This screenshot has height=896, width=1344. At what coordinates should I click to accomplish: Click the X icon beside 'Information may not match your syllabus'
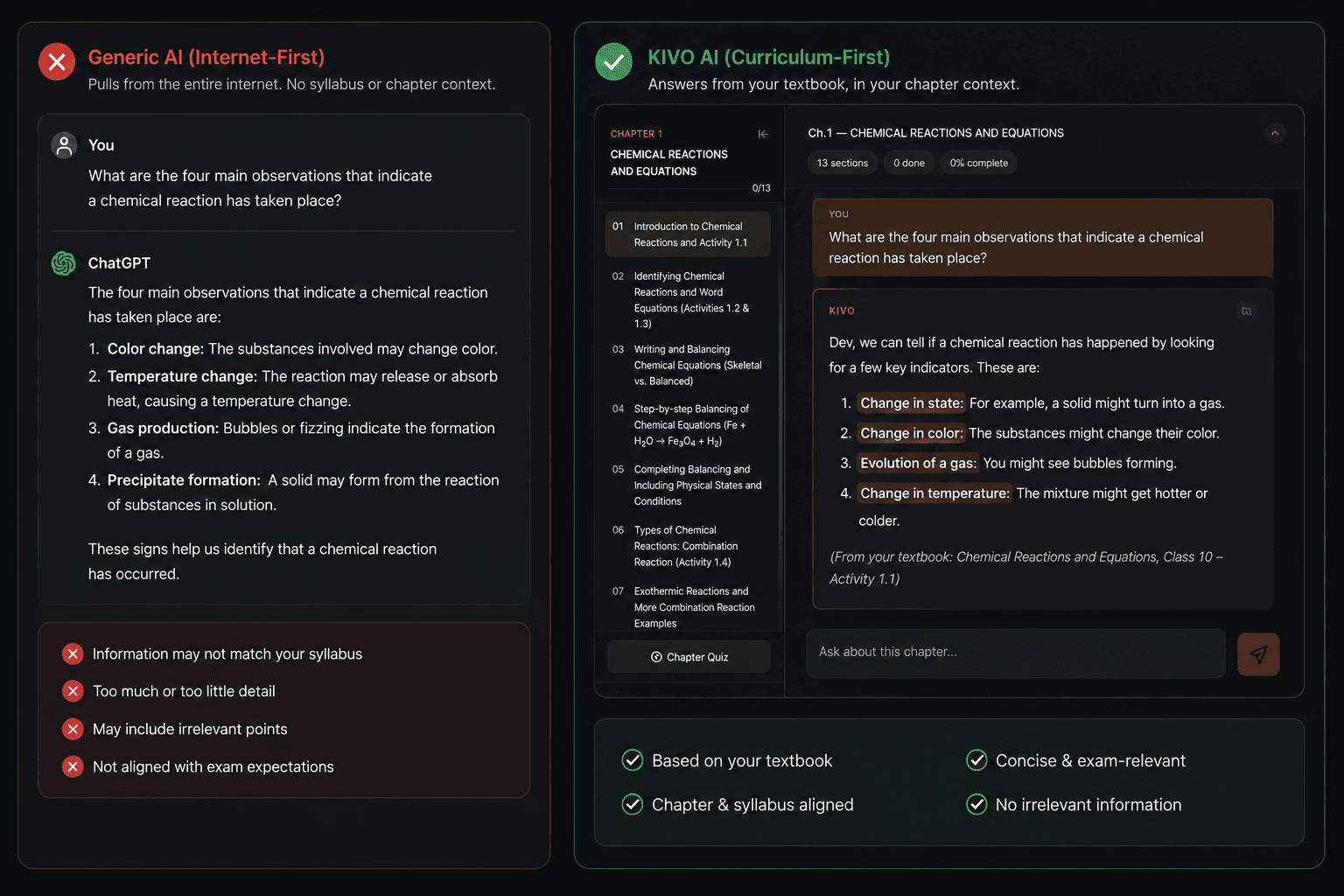pyautogui.click(x=73, y=654)
